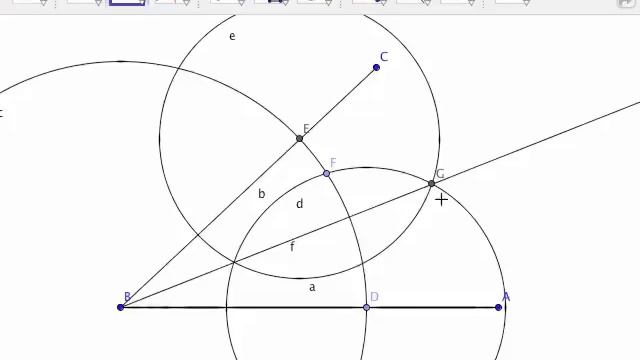Select intersection point G on the ray
Image resolution: width=640 pixels, height=360 pixels.
click(x=431, y=184)
